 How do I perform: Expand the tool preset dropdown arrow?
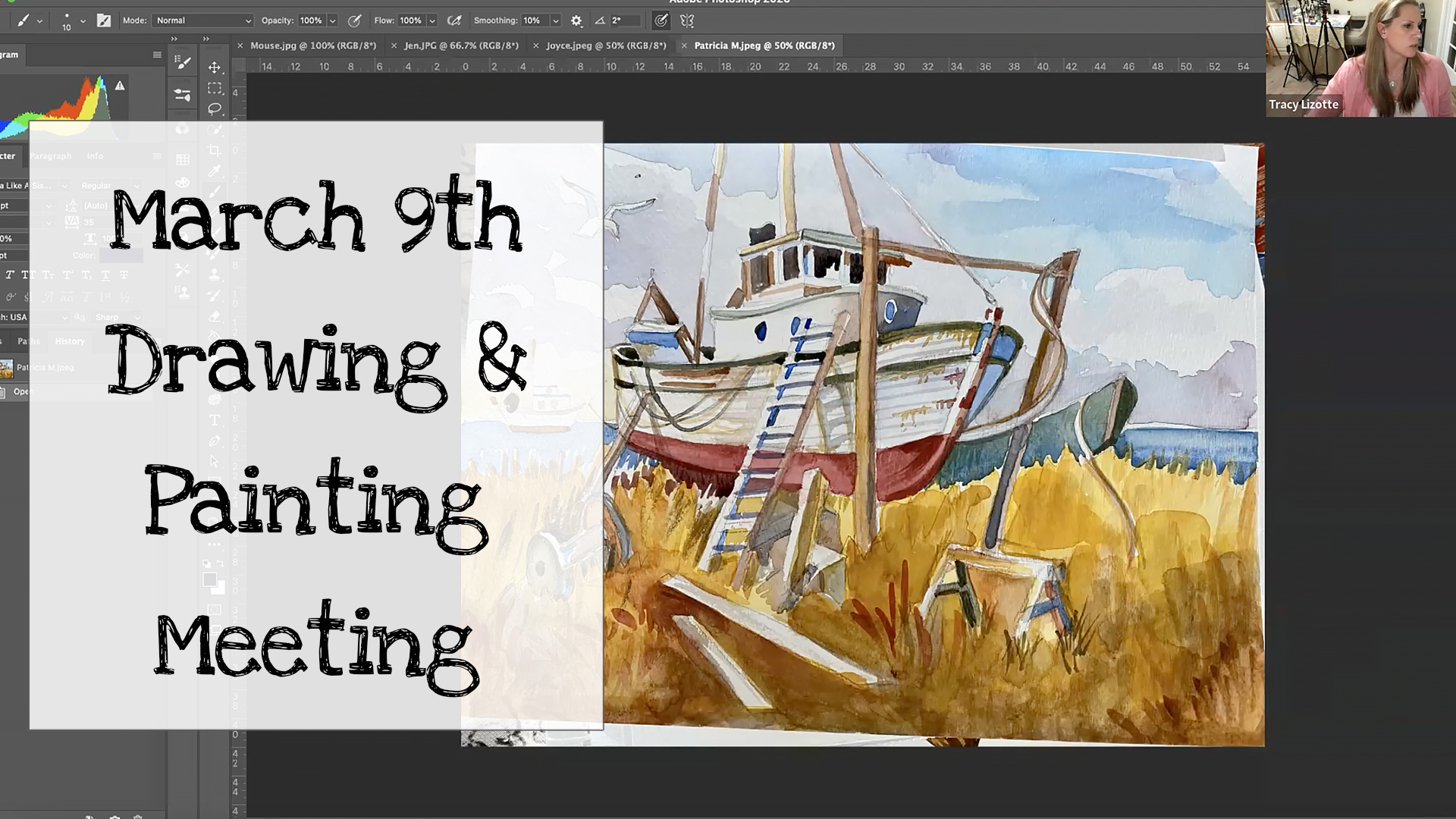click(39, 21)
